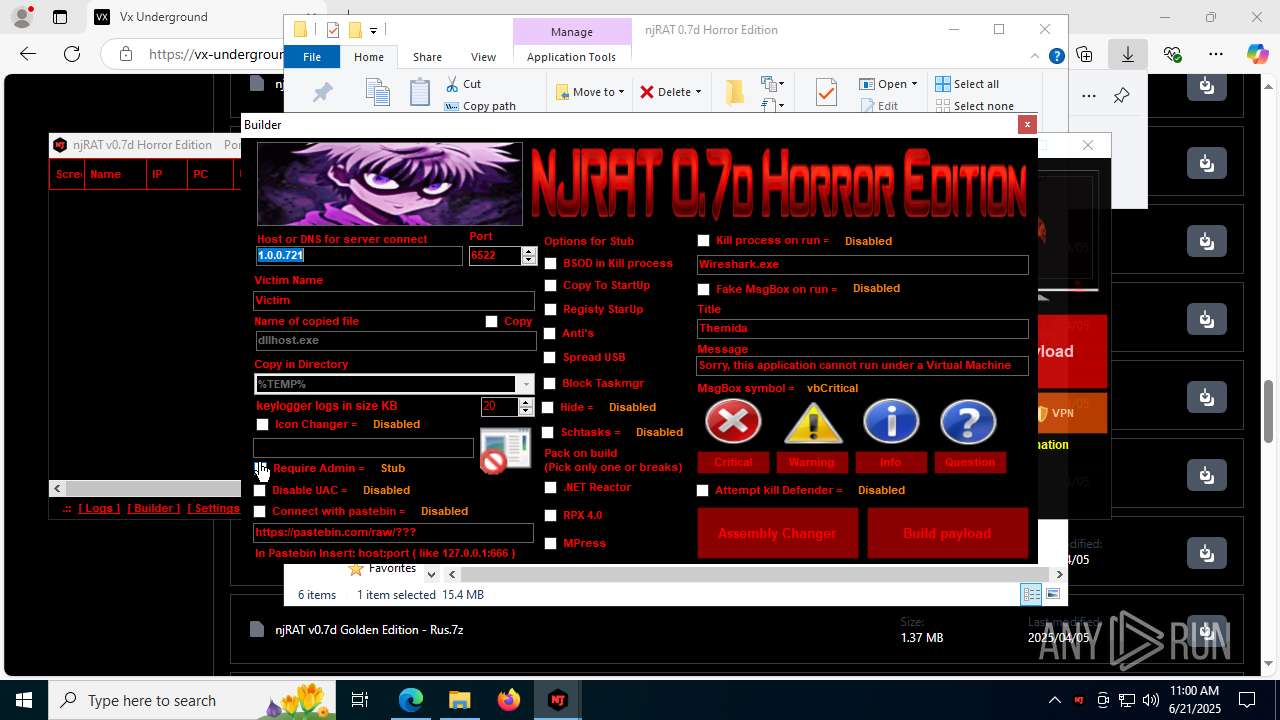The width and height of the screenshot is (1280, 720).
Task: Open Quick Access Toolbar customize dropdown
Action: click(x=373, y=30)
